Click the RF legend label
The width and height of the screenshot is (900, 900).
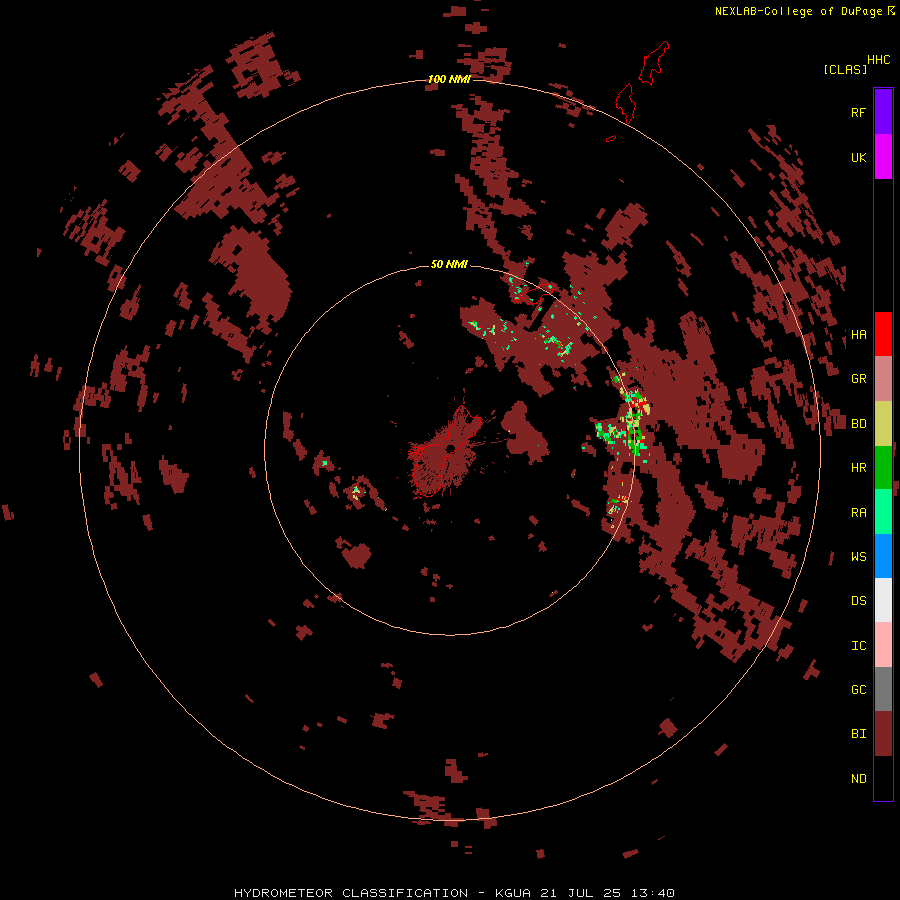pyautogui.click(x=858, y=112)
